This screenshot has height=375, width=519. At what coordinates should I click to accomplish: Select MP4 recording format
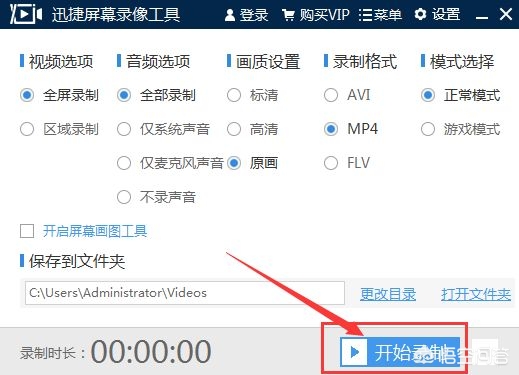[351, 129]
